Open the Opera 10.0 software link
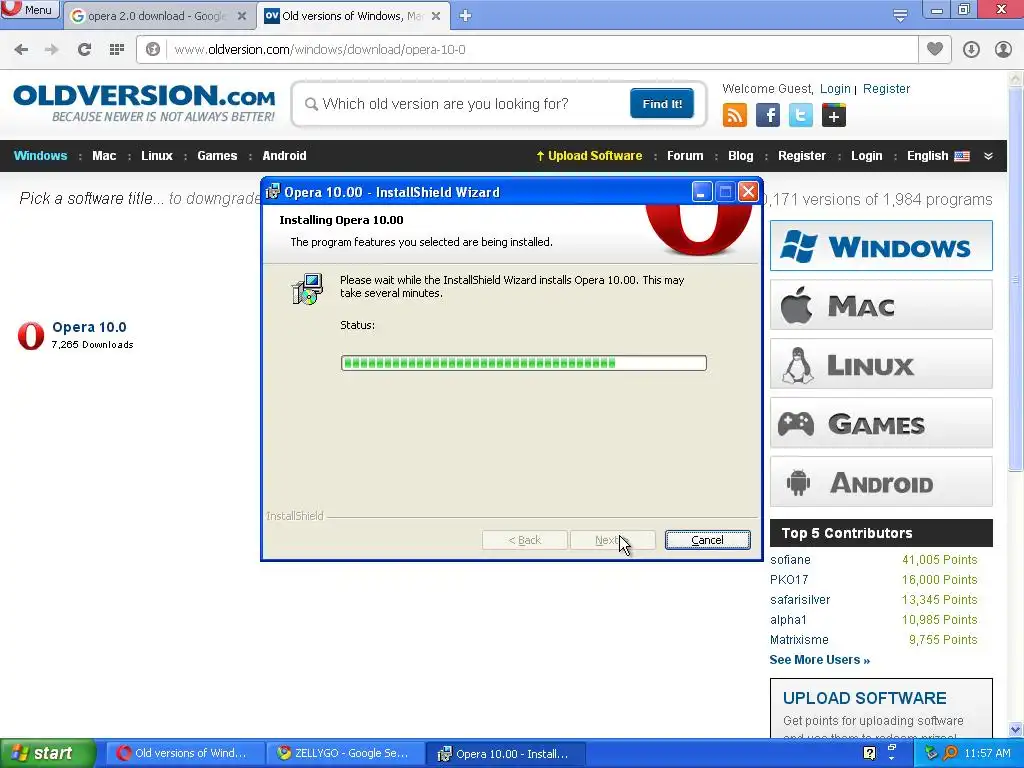The width and height of the screenshot is (1024, 768). pos(89,327)
